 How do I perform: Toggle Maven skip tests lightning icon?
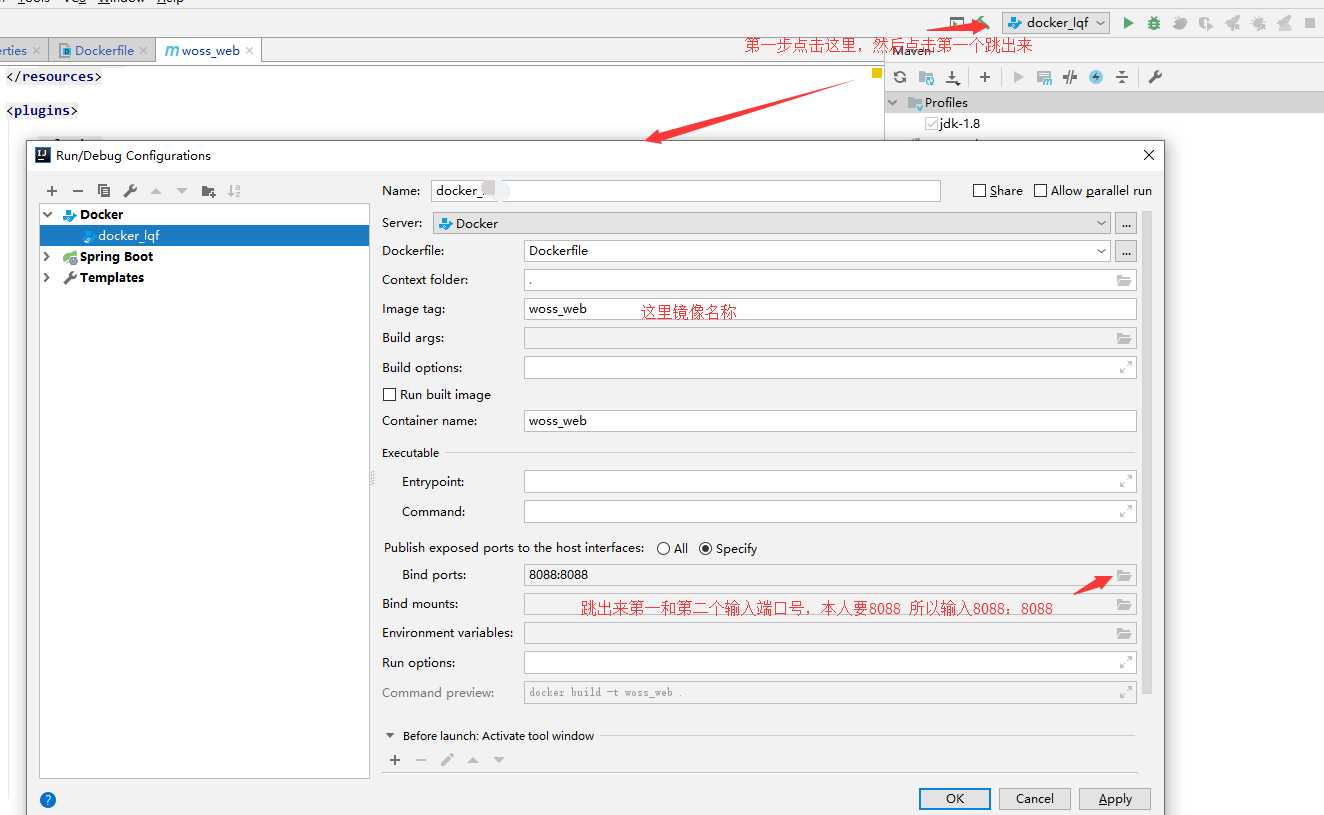click(x=1096, y=77)
